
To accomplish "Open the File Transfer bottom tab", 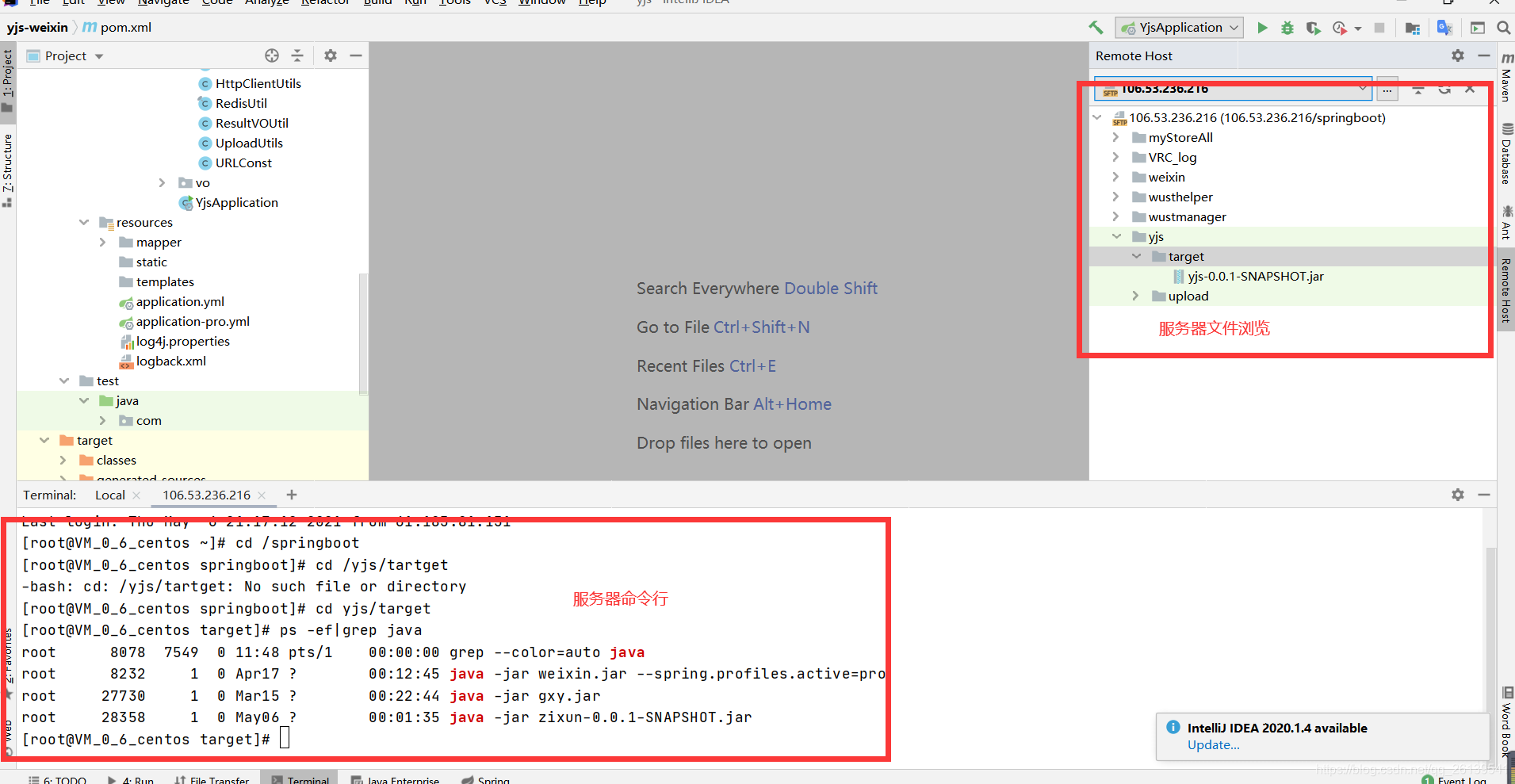I will pyautogui.click(x=211, y=780).
